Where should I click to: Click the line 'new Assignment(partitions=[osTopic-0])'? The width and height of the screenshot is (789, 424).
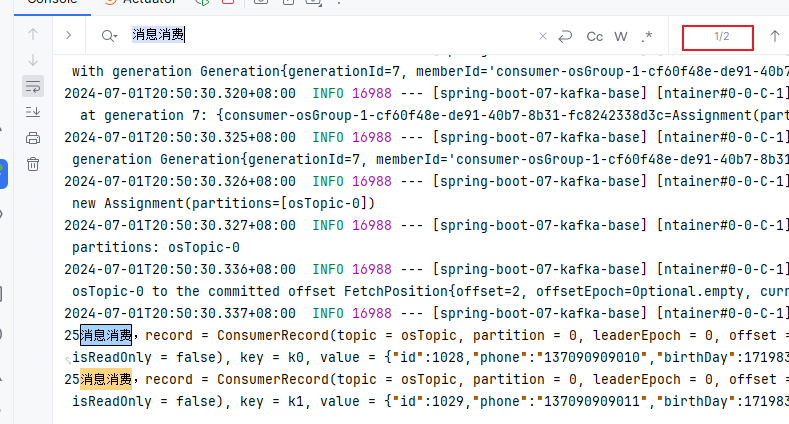click(223, 203)
